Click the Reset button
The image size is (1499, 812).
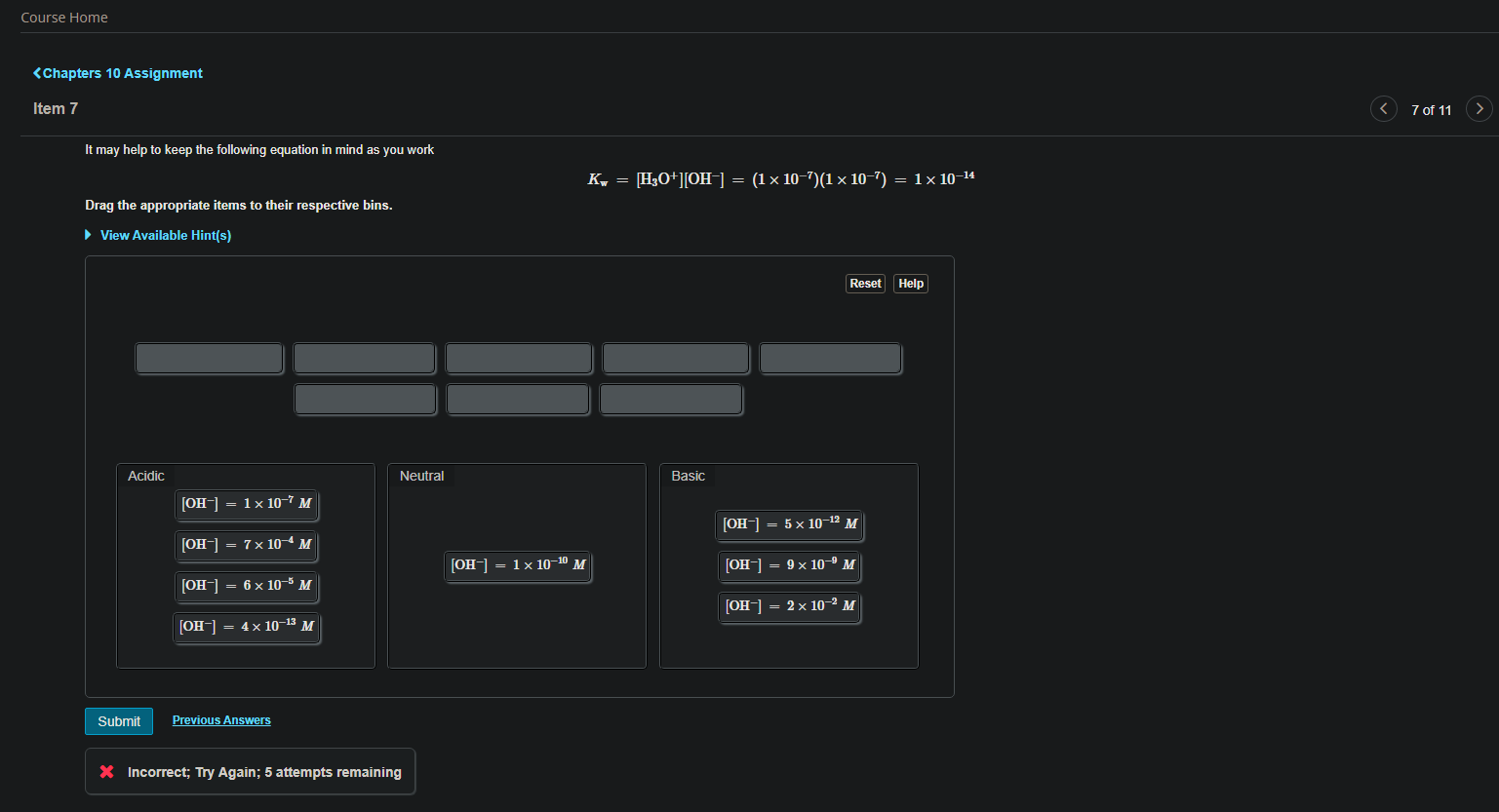(865, 284)
